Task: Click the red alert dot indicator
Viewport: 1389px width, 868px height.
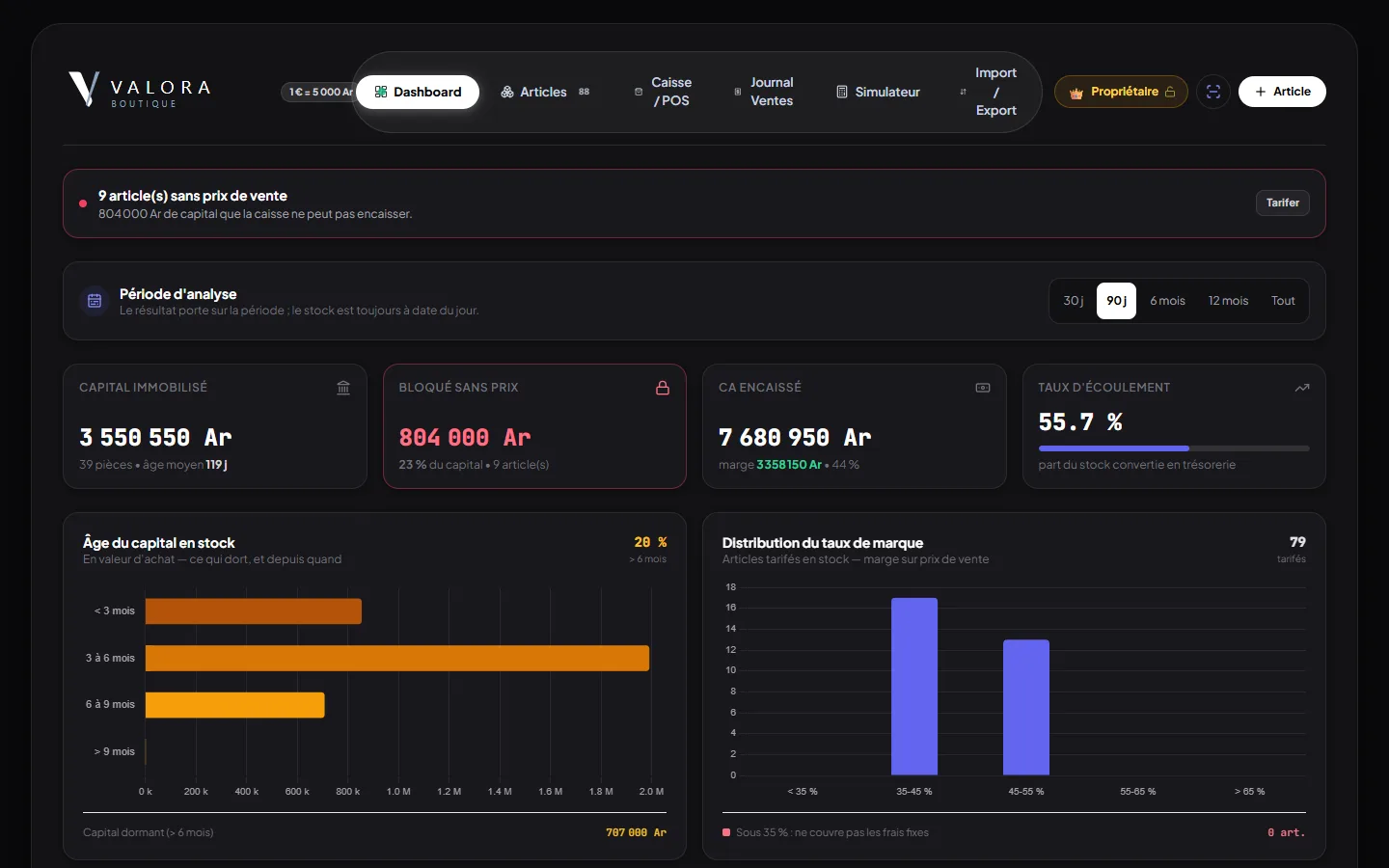Action: (x=83, y=203)
